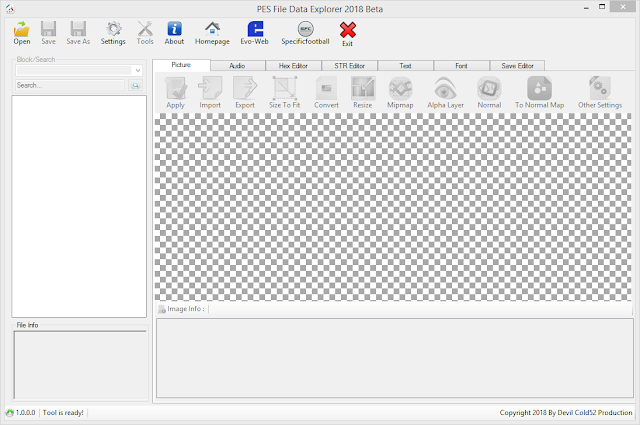This screenshot has width=640, height=425.
Task: Click the checkered image preview area
Action: click(393, 207)
